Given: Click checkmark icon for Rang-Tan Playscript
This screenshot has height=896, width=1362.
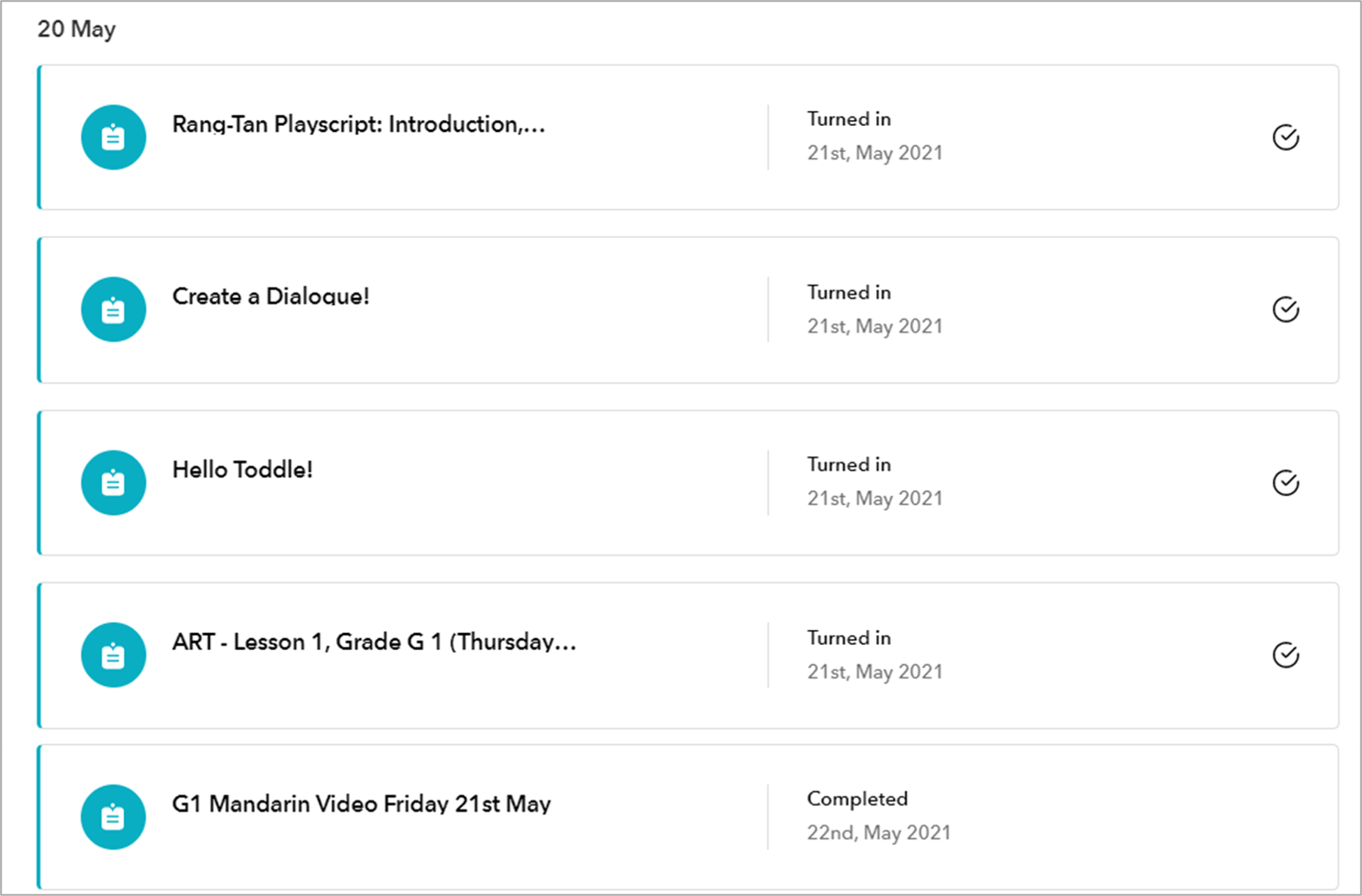Looking at the screenshot, I should (x=1286, y=137).
